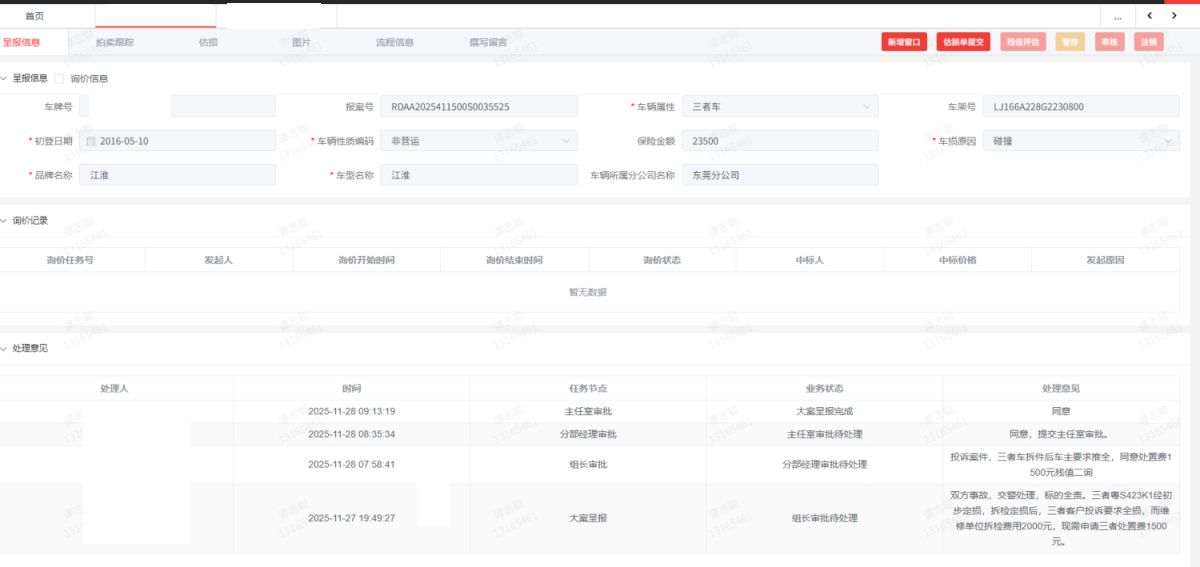Screen dimensions: 1200x567
Task: Click the previous tab arrow at top right
Action: [1150, 16]
